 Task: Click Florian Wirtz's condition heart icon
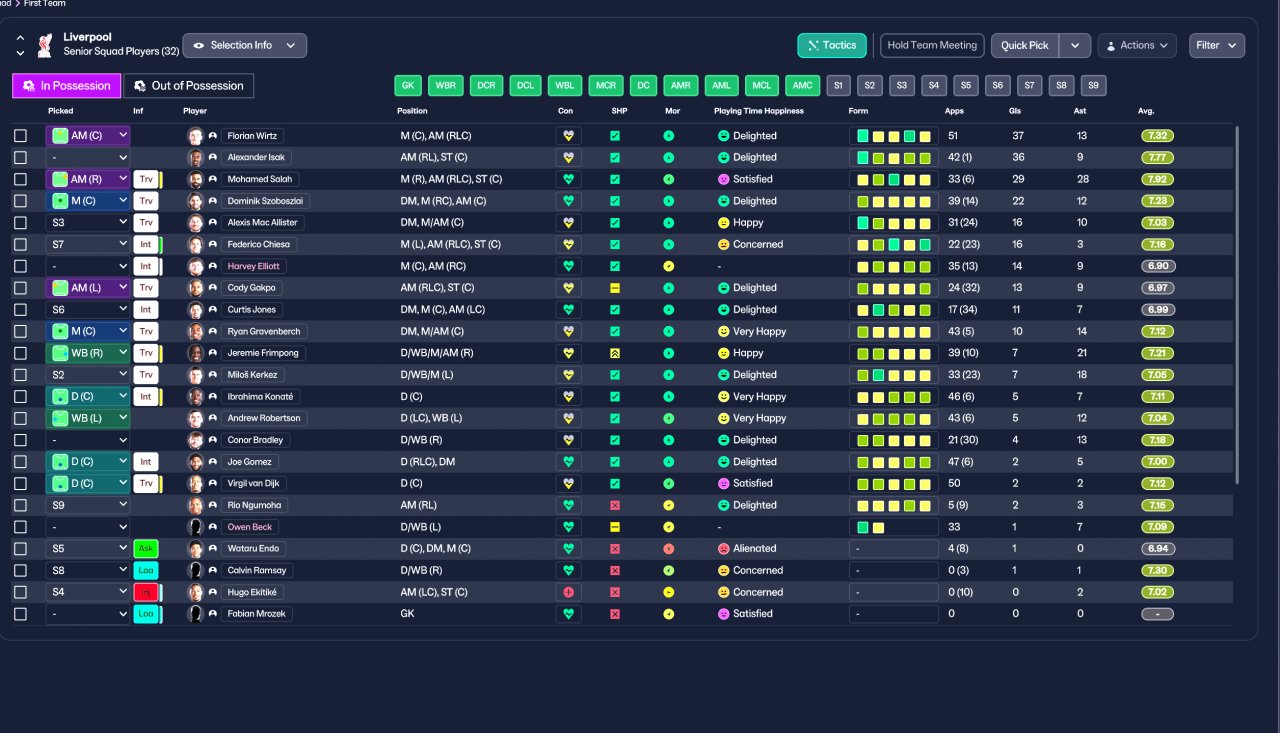click(568, 136)
